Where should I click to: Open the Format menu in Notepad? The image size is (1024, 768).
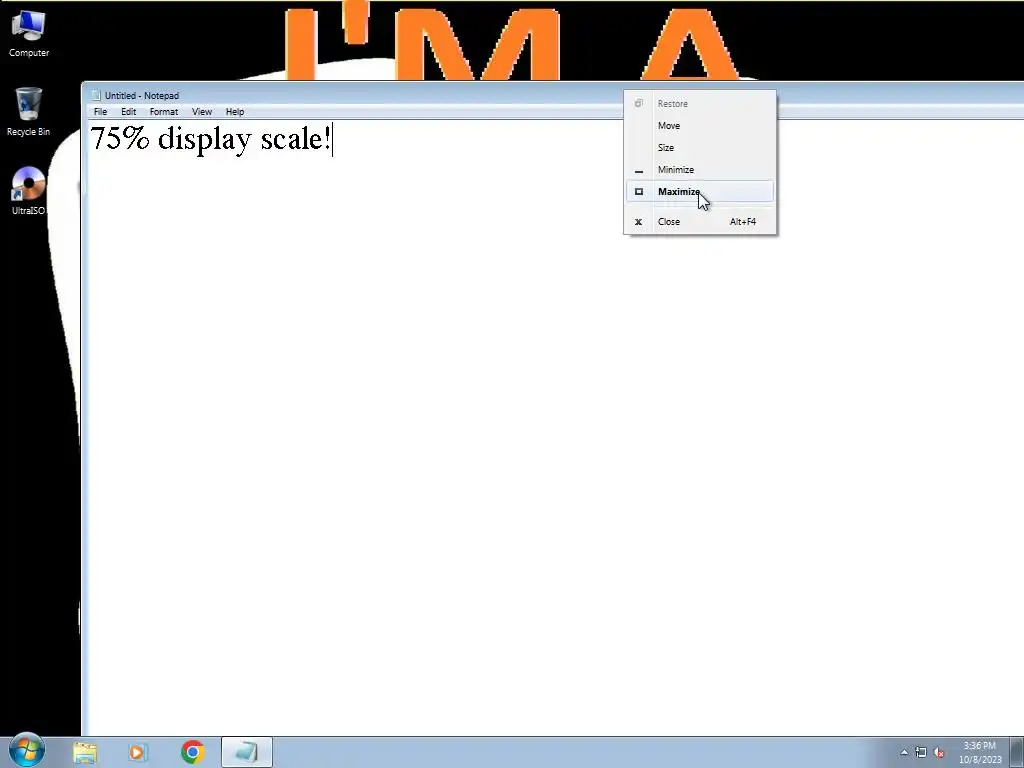164,112
